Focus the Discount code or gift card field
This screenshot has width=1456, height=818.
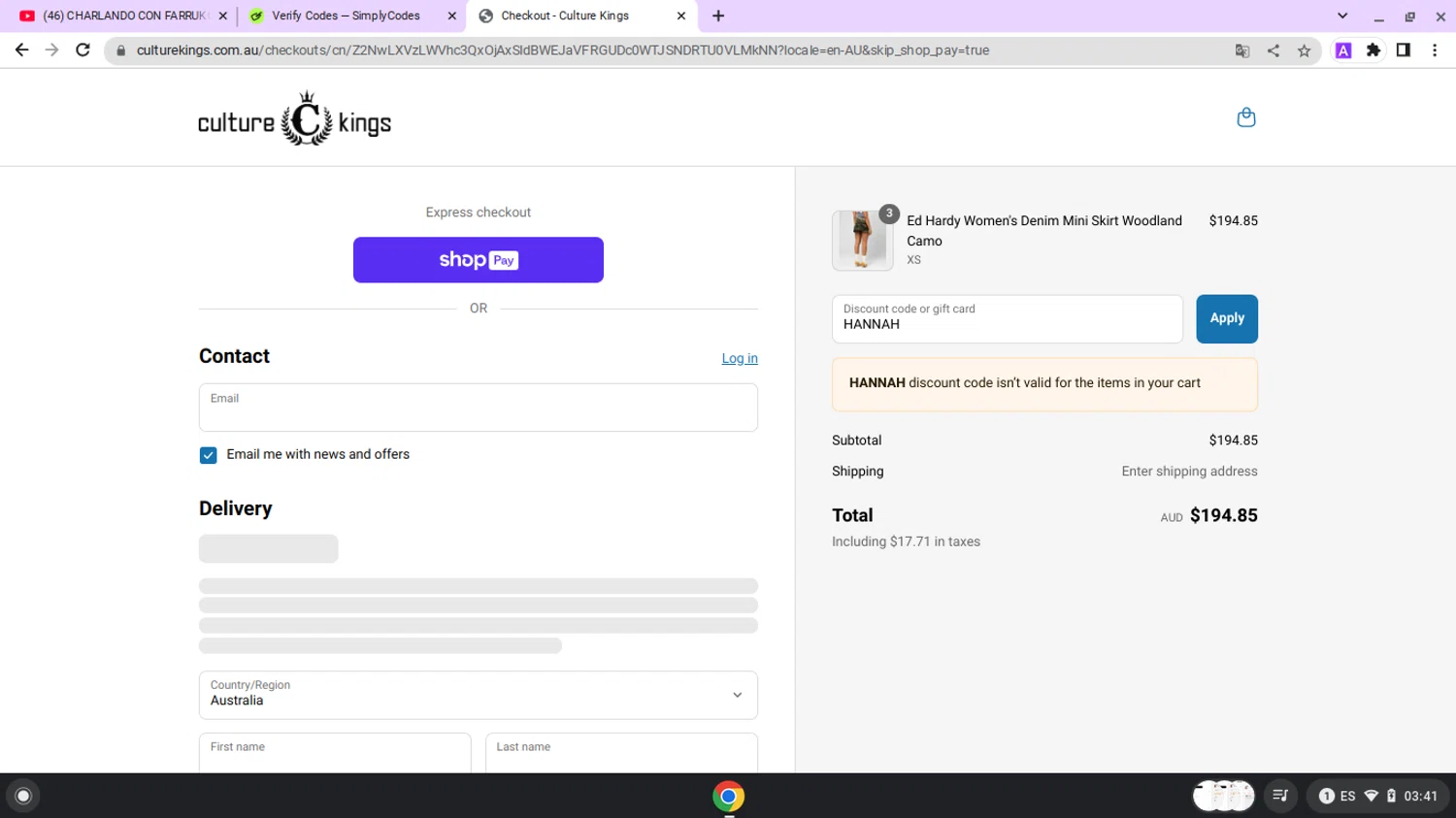[1007, 318]
